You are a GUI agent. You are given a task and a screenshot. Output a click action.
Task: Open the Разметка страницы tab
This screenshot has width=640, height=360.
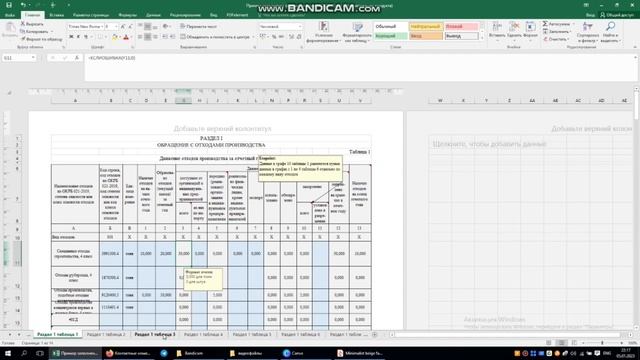coord(91,15)
